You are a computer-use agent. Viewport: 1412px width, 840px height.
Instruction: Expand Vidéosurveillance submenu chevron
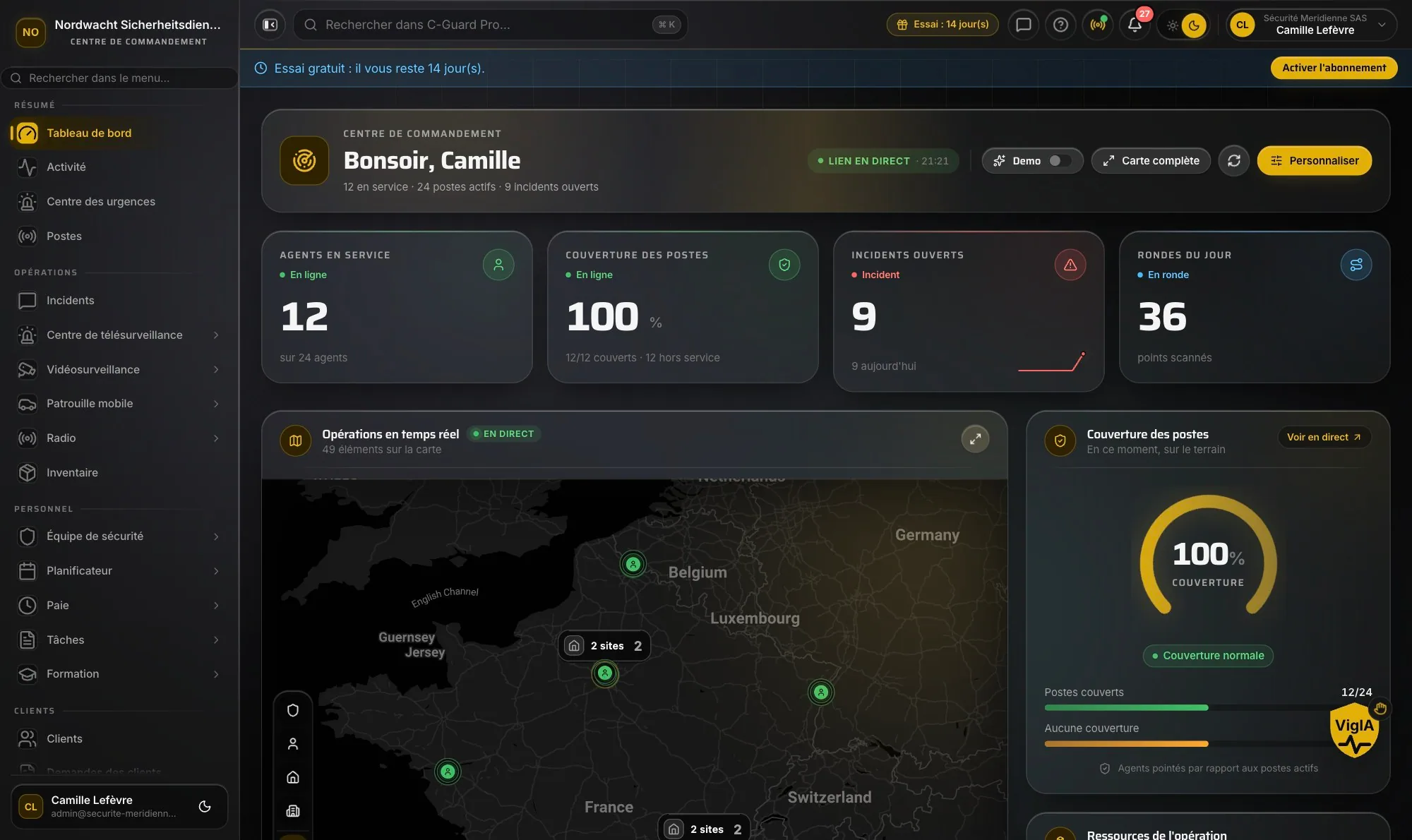(216, 370)
